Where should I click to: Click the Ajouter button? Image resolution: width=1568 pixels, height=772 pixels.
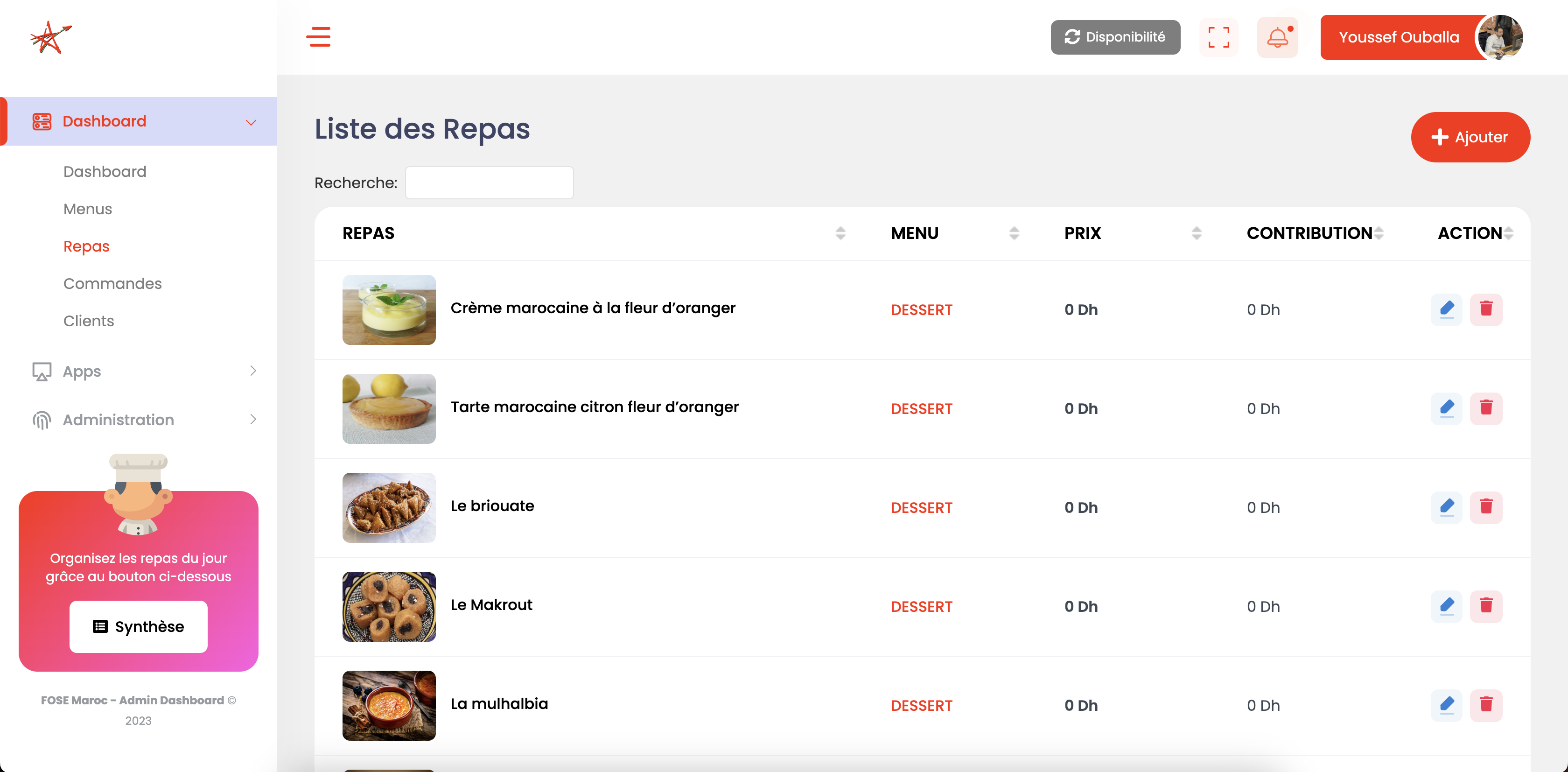1470,137
